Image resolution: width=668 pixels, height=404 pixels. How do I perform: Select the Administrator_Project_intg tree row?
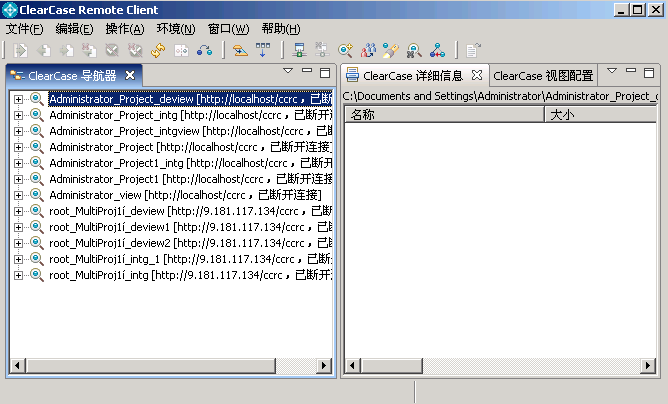pos(190,115)
